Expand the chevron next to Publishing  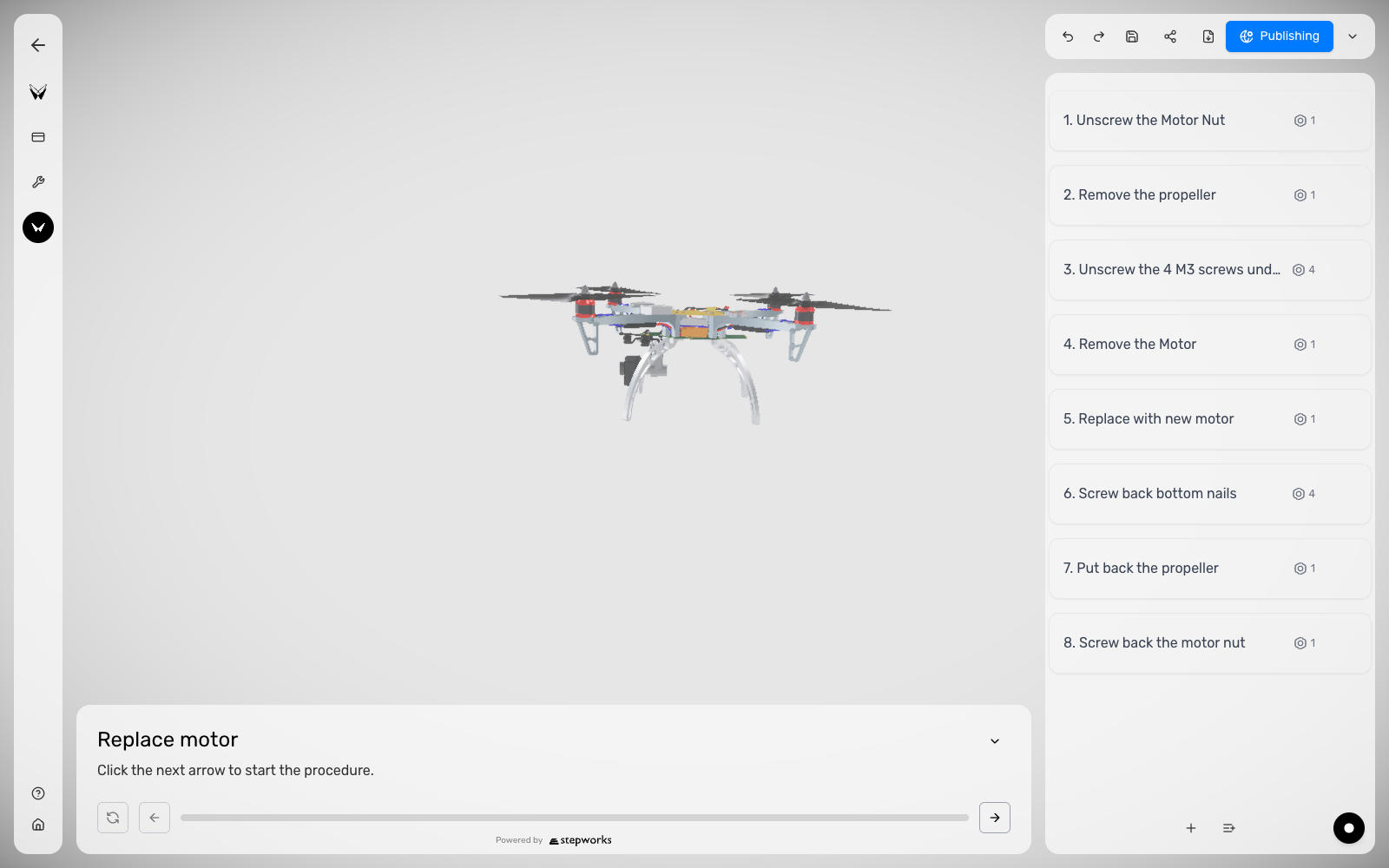coord(1353,36)
